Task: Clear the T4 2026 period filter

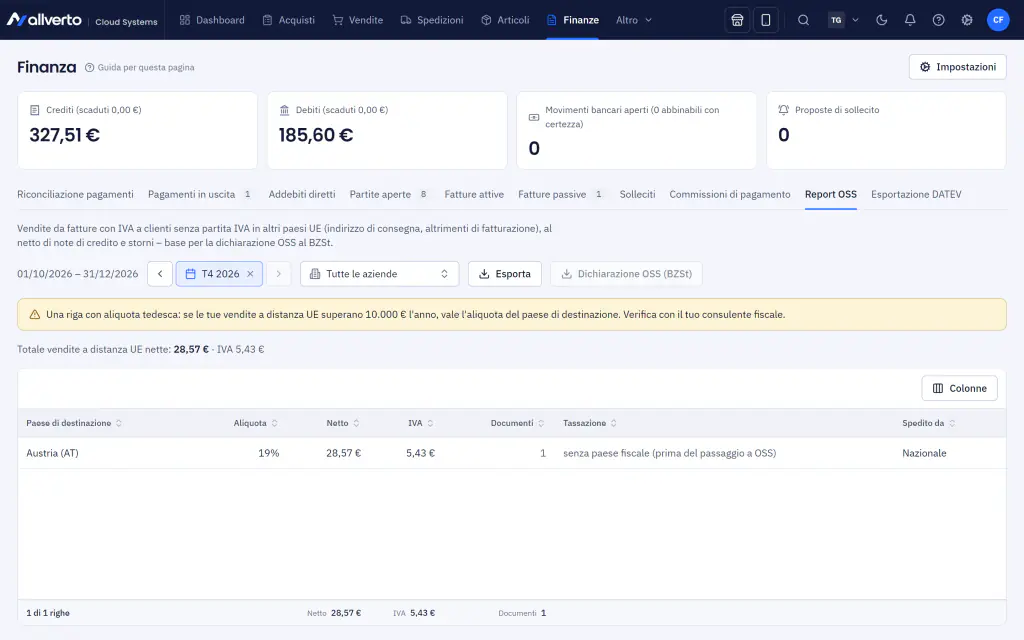Action: [250, 274]
